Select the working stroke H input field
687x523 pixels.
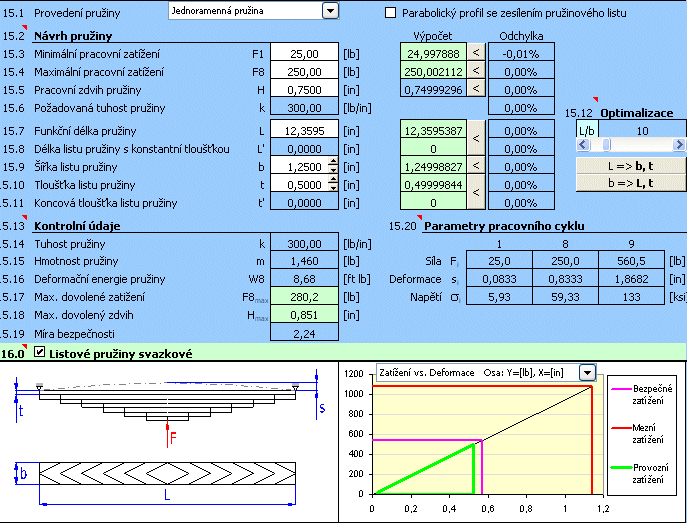point(304,90)
